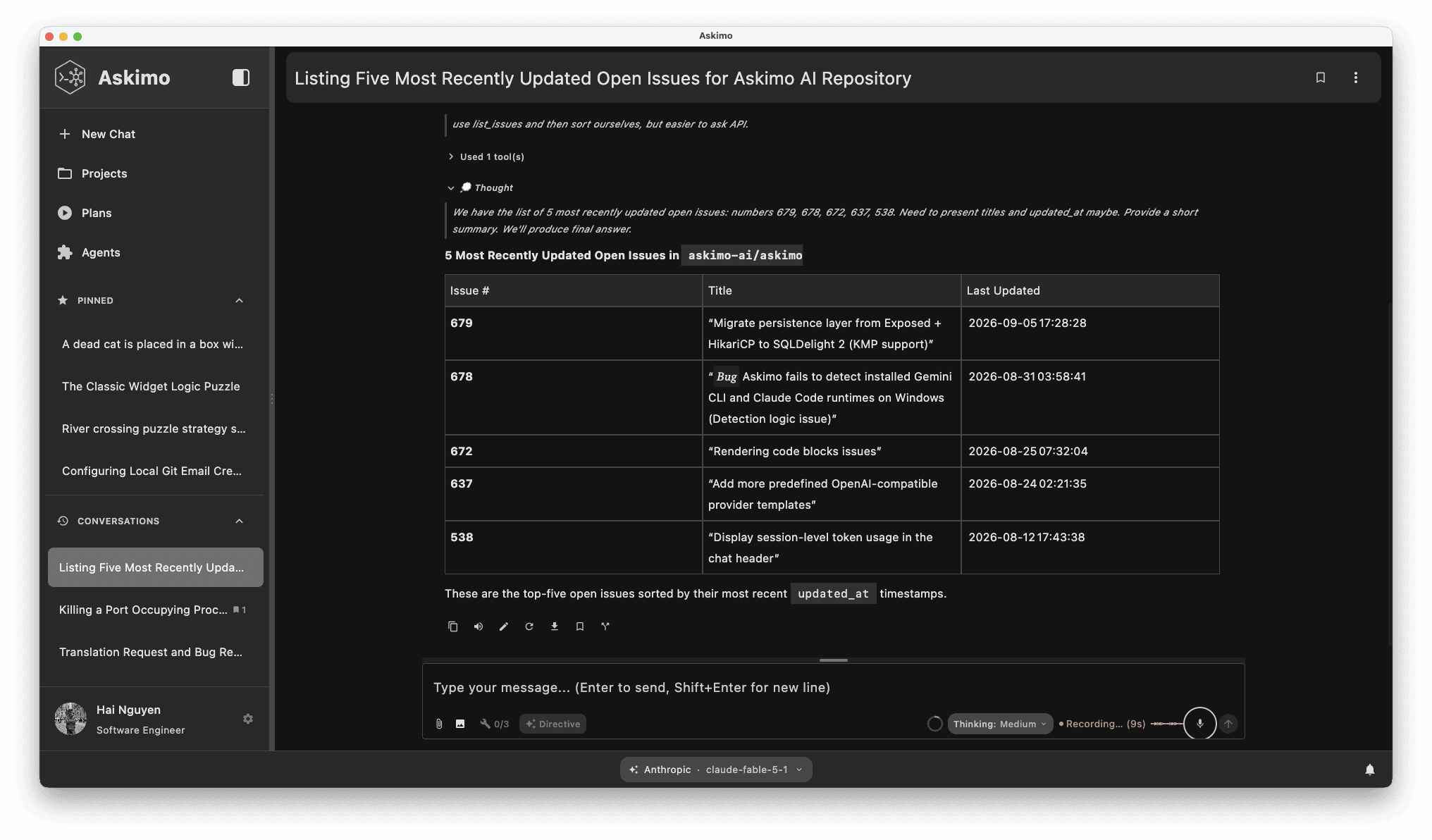Read response aloud with speaker icon
Screen dimensions: 1432x840
point(479,626)
